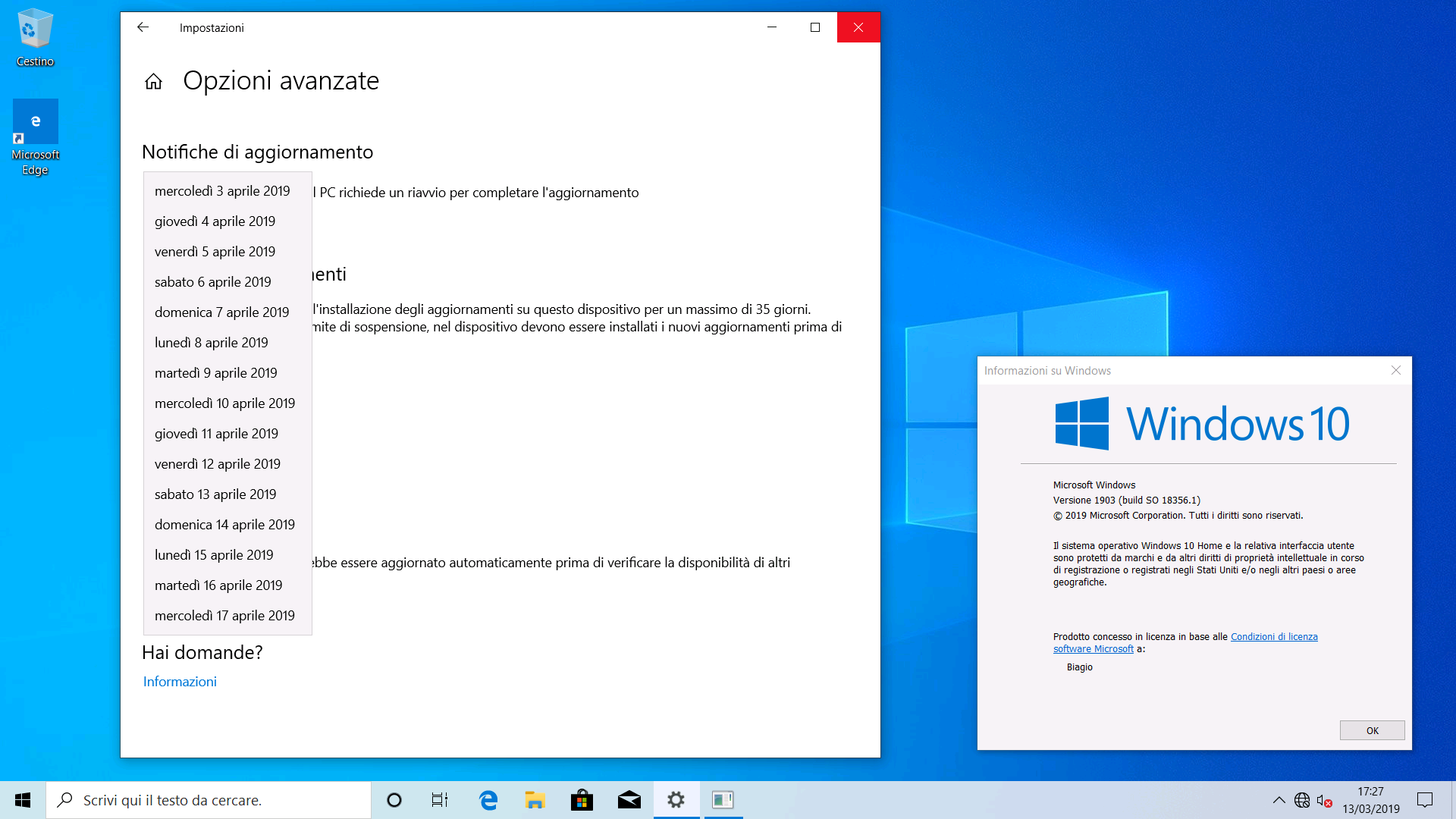This screenshot has width=1456, height=819.
Task: Select domenica 7 aprile 2019
Action: click(x=227, y=312)
